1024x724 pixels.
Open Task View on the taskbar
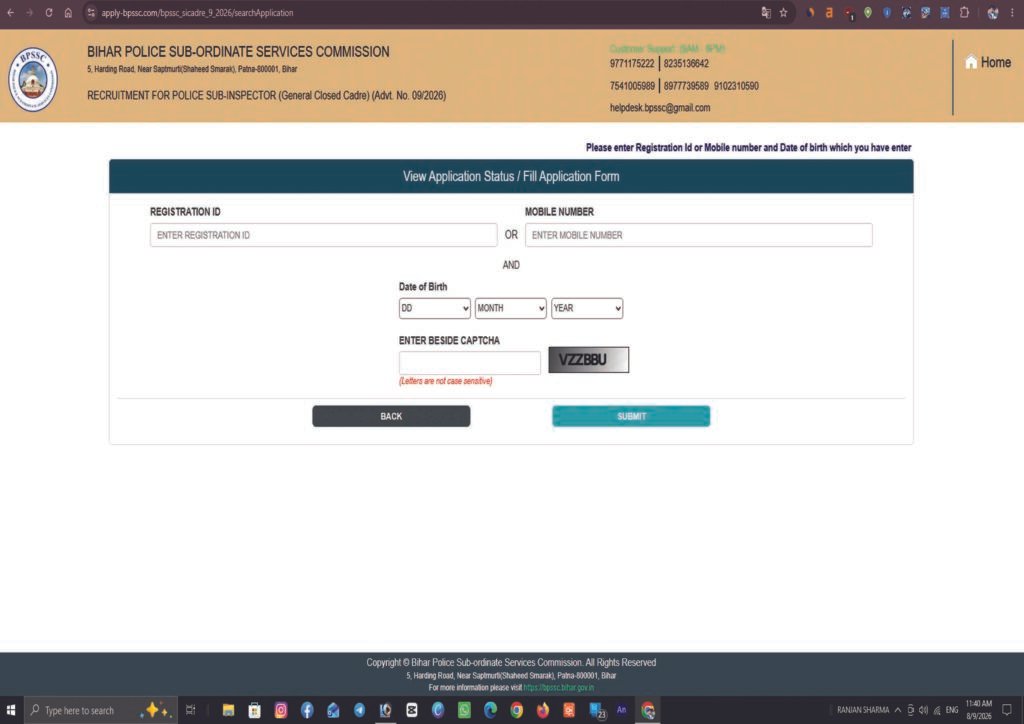pos(190,710)
